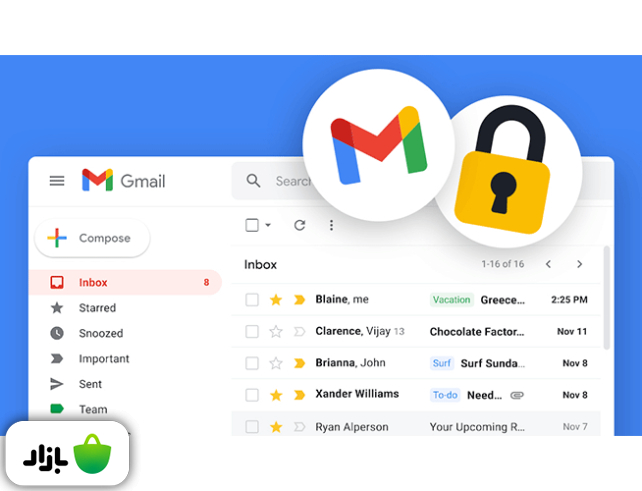This screenshot has width=642, height=491.
Task: Expand the select-all dropdown arrow
Action: (268, 225)
